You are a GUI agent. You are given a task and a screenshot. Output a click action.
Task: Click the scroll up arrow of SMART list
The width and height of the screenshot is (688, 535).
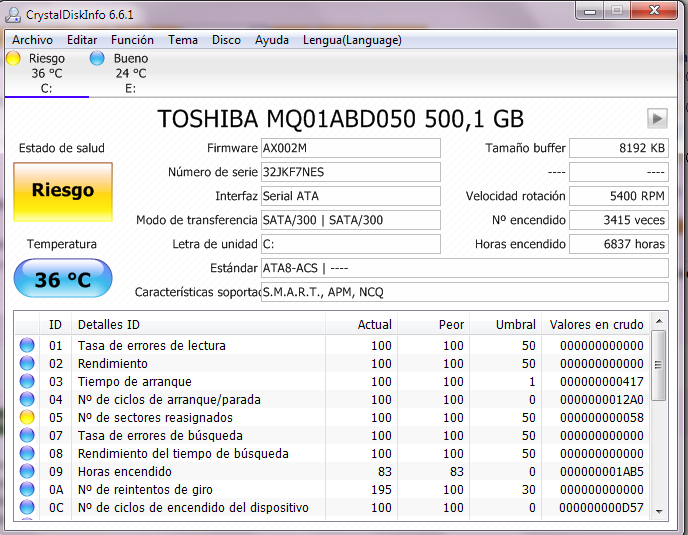point(659,321)
